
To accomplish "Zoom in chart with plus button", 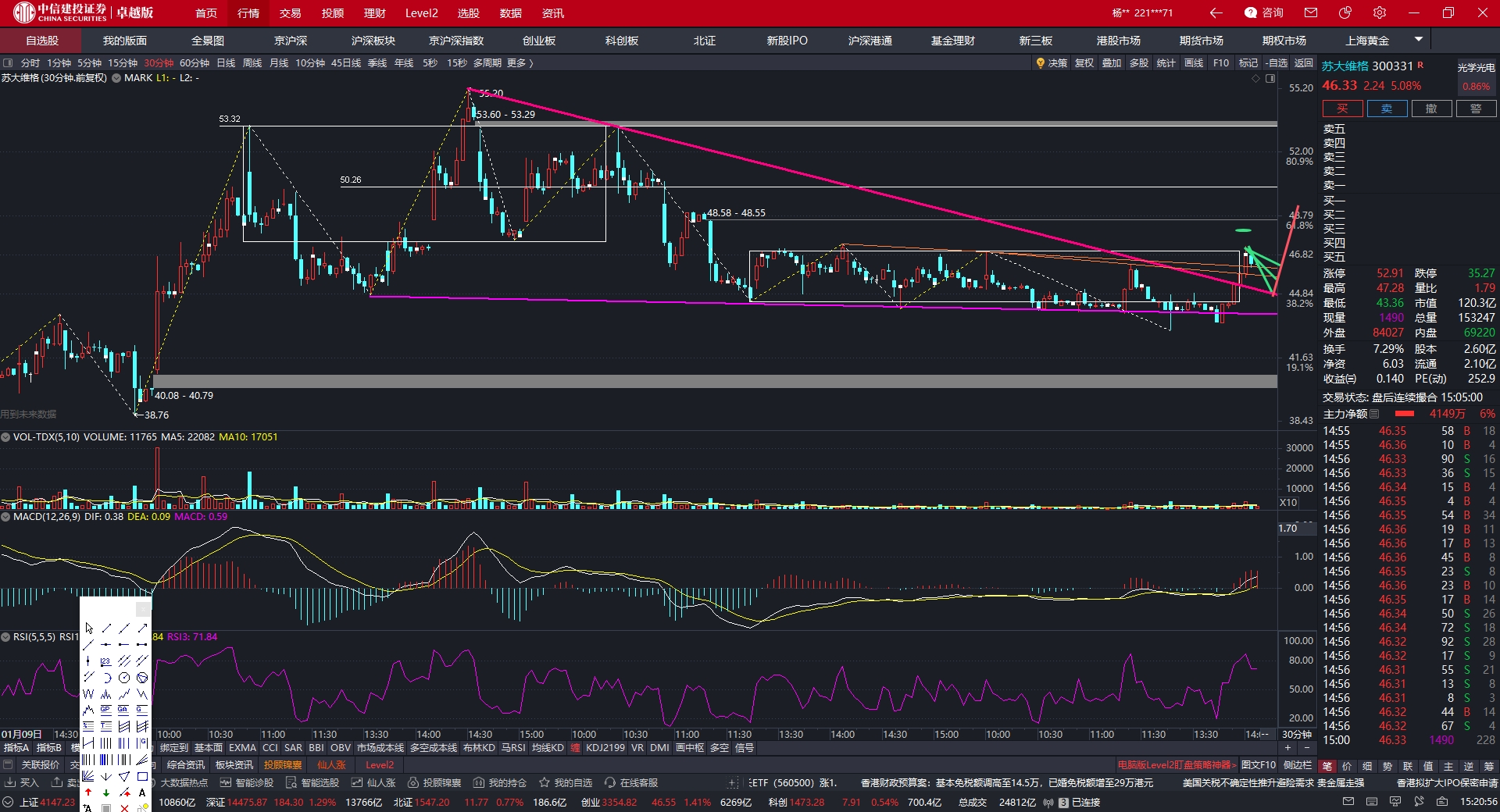I will (1287, 748).
